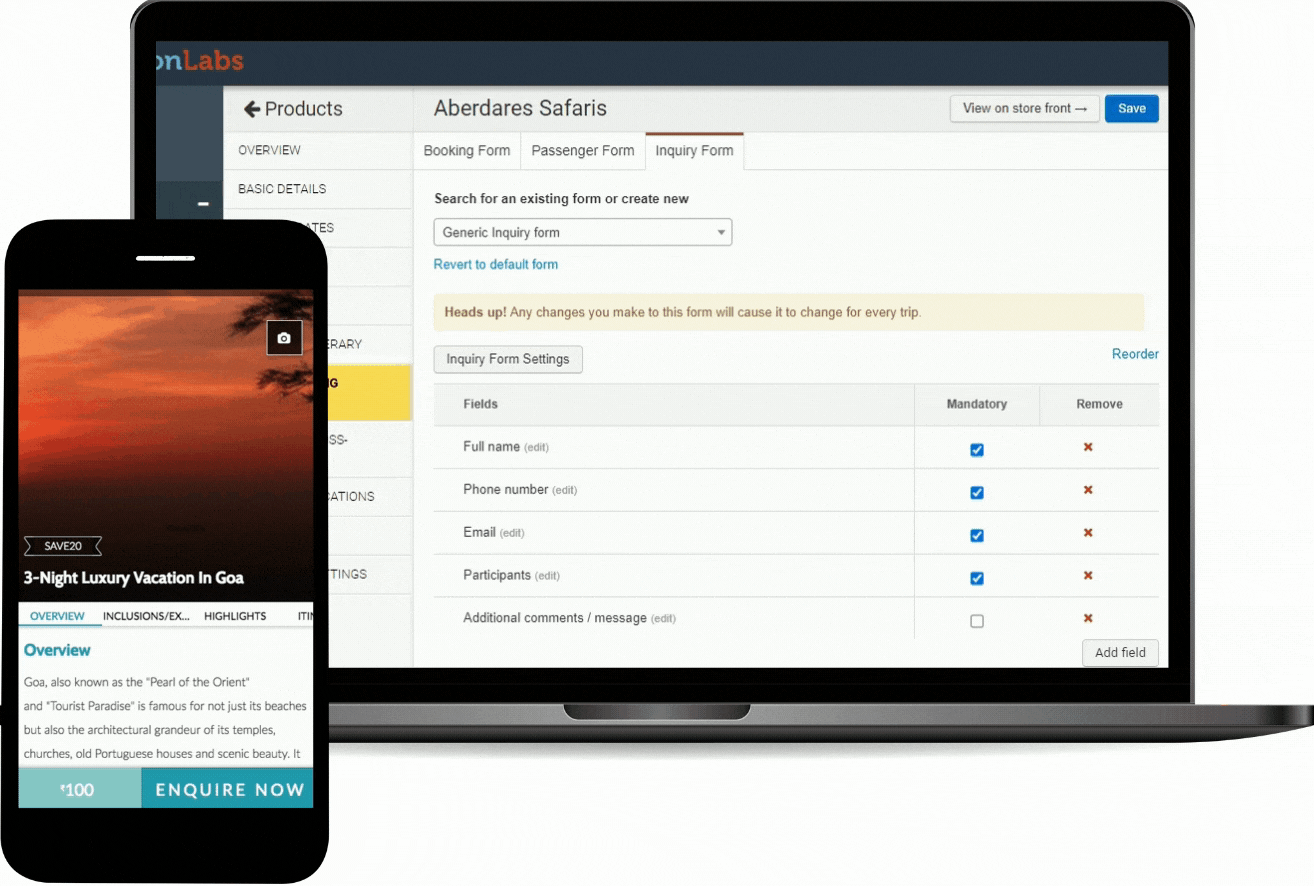The height and width of the screenshot is (886, 1314).
Task: Click the camera icon on phone photo
Action: pos(284,338)
